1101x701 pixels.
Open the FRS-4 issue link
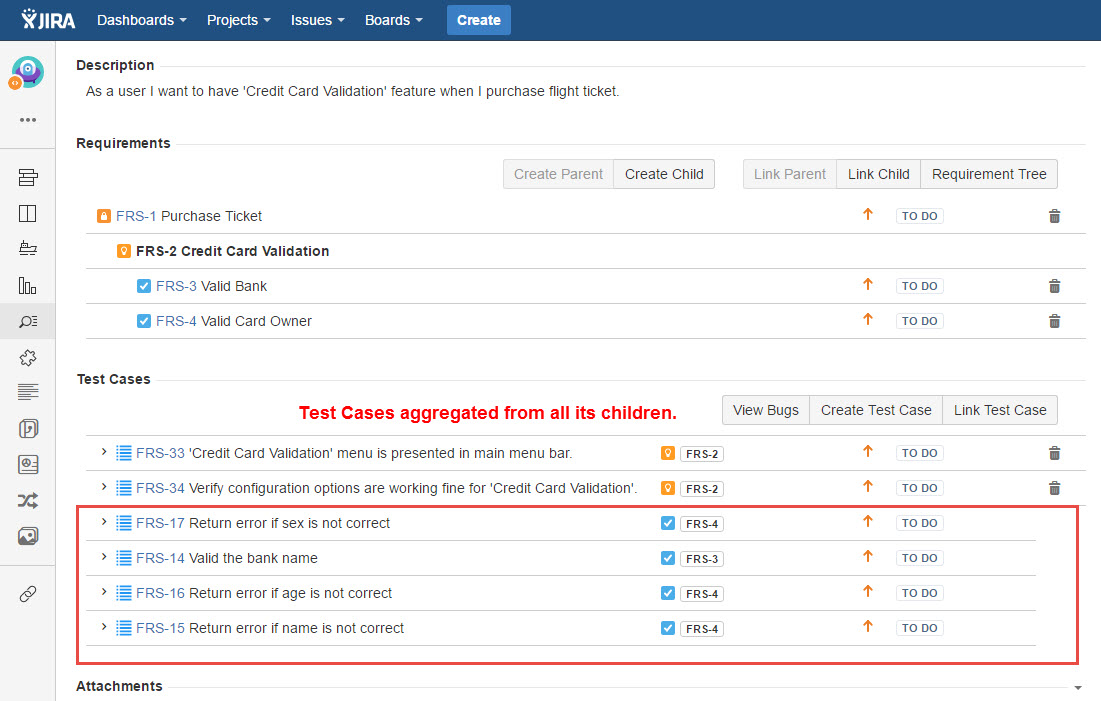coord(176,322)
